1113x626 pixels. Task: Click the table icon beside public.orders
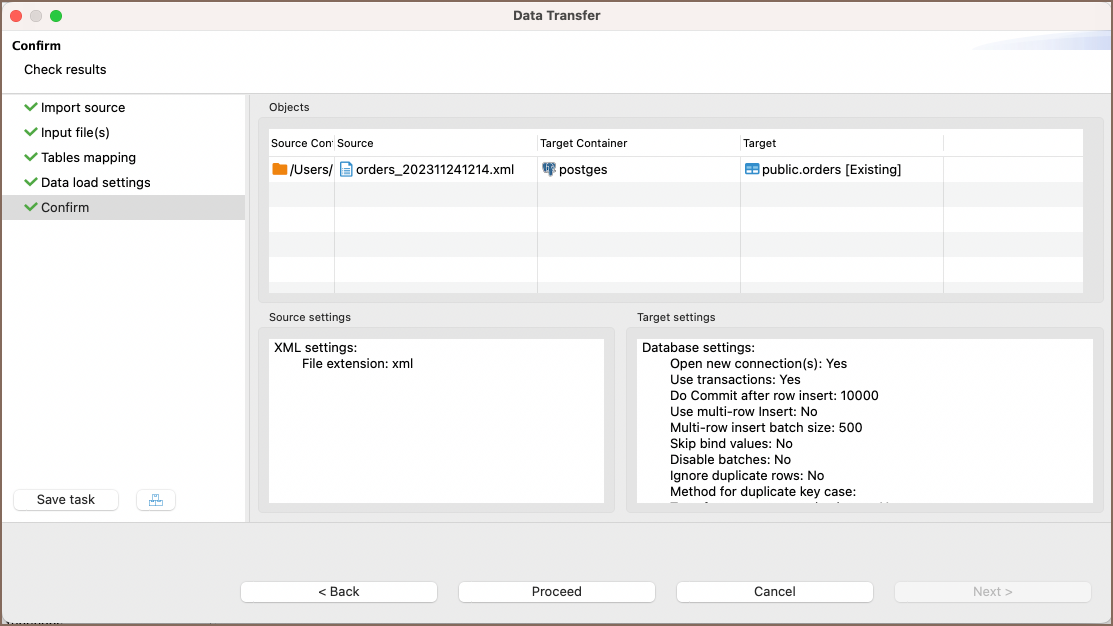752,170
